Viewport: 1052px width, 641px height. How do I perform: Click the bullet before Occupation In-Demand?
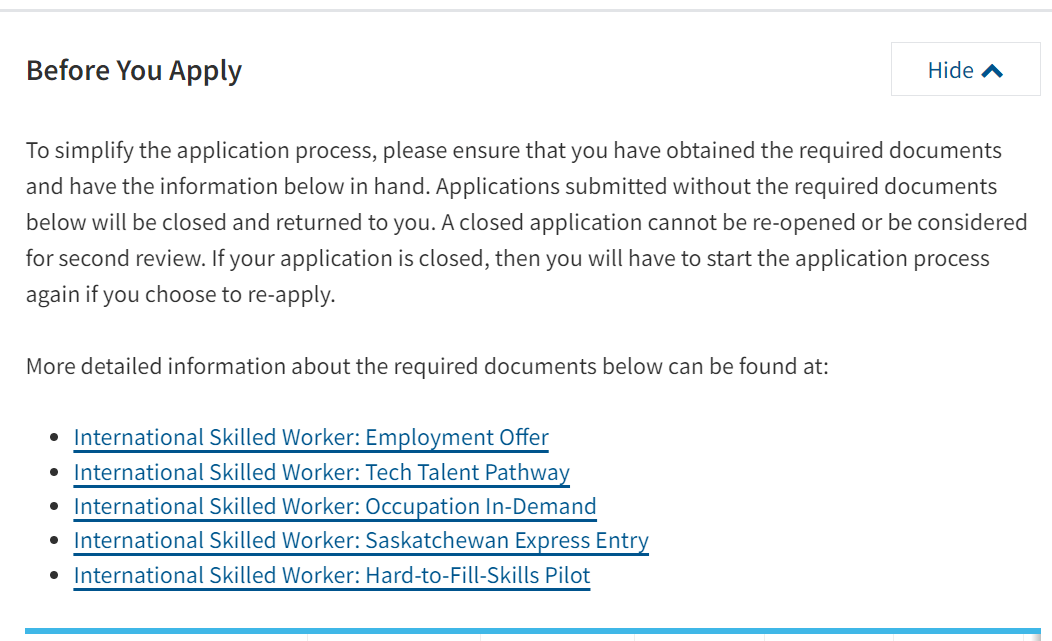pos(55,507)
